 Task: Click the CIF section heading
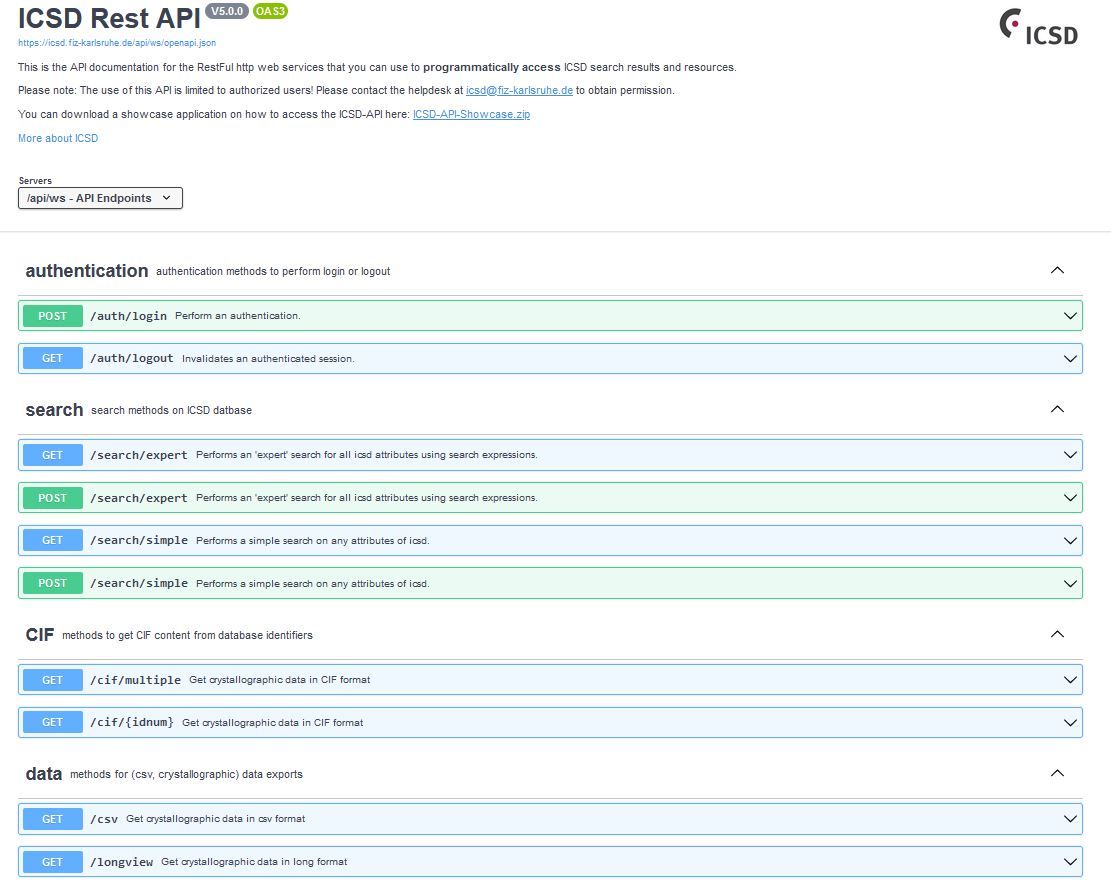click(40, 634)
